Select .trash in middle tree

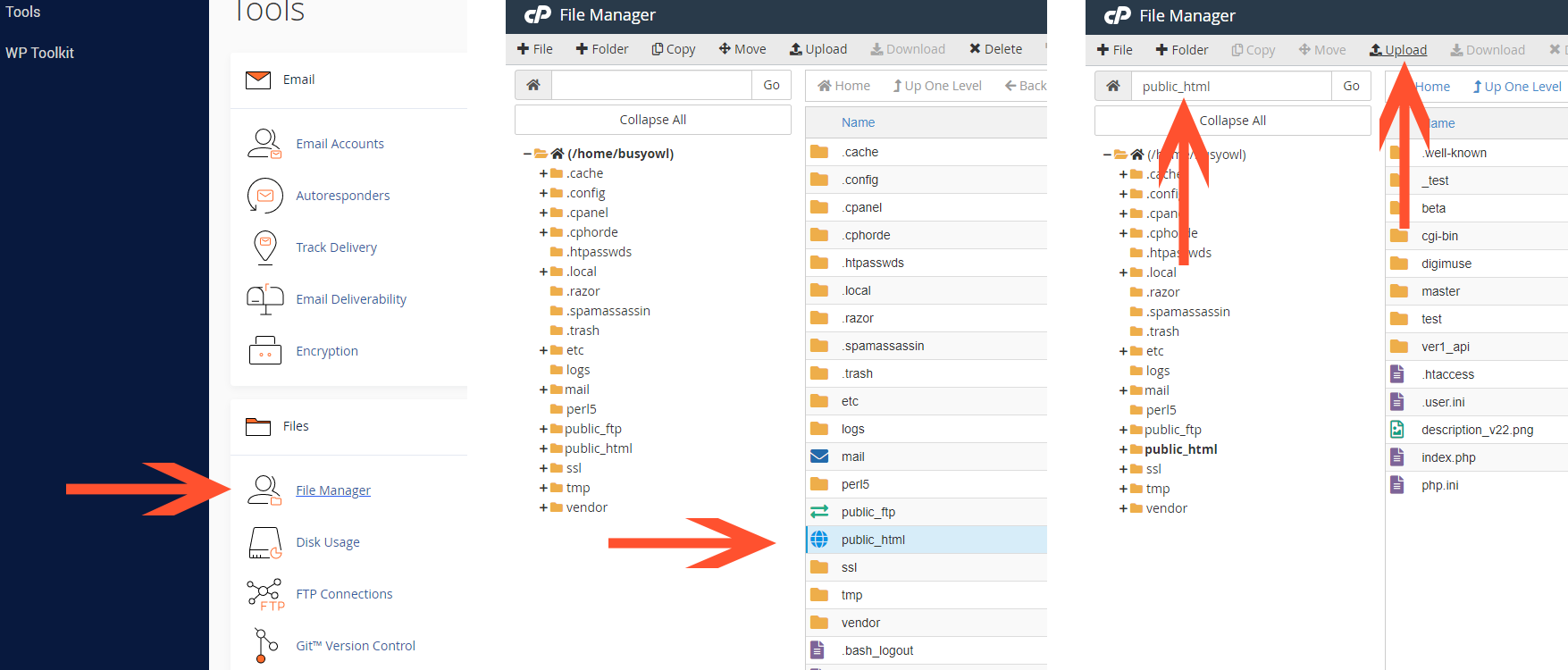click(583, 331)
